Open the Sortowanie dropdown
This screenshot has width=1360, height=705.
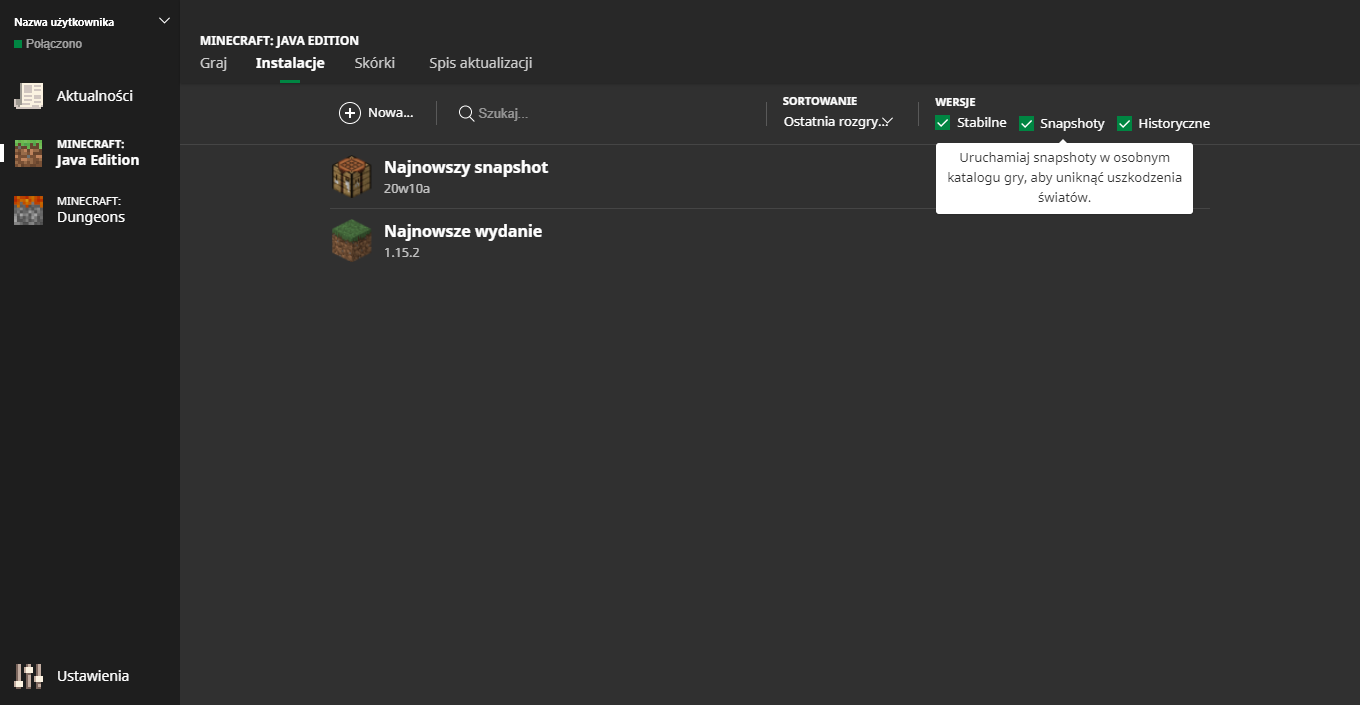click(838, 122)
